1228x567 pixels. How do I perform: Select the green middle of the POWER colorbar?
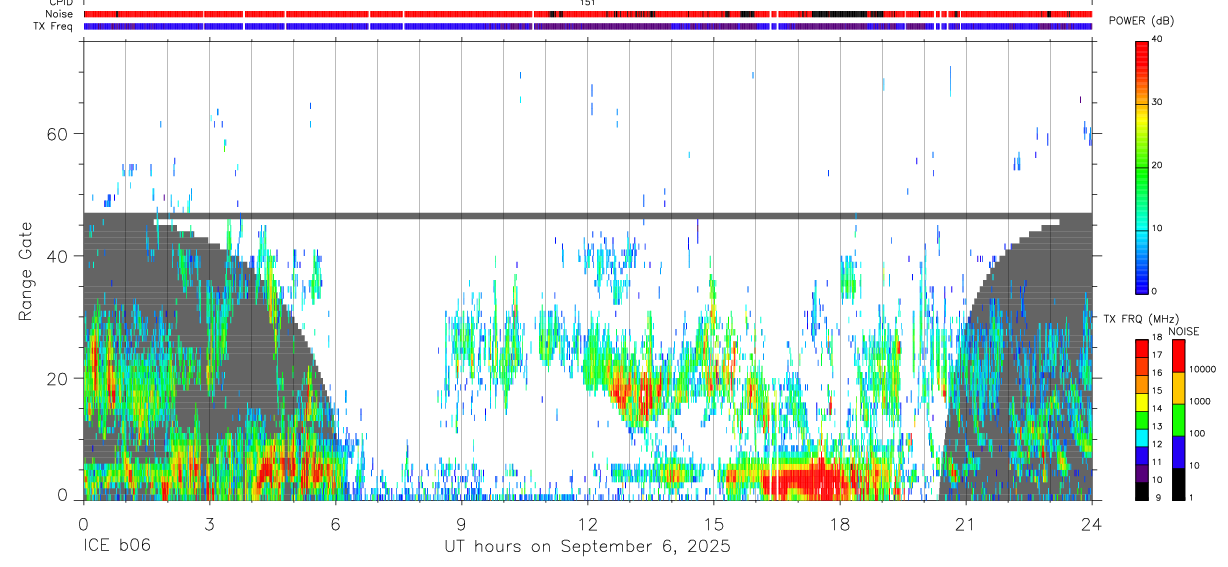point(1141,165)
